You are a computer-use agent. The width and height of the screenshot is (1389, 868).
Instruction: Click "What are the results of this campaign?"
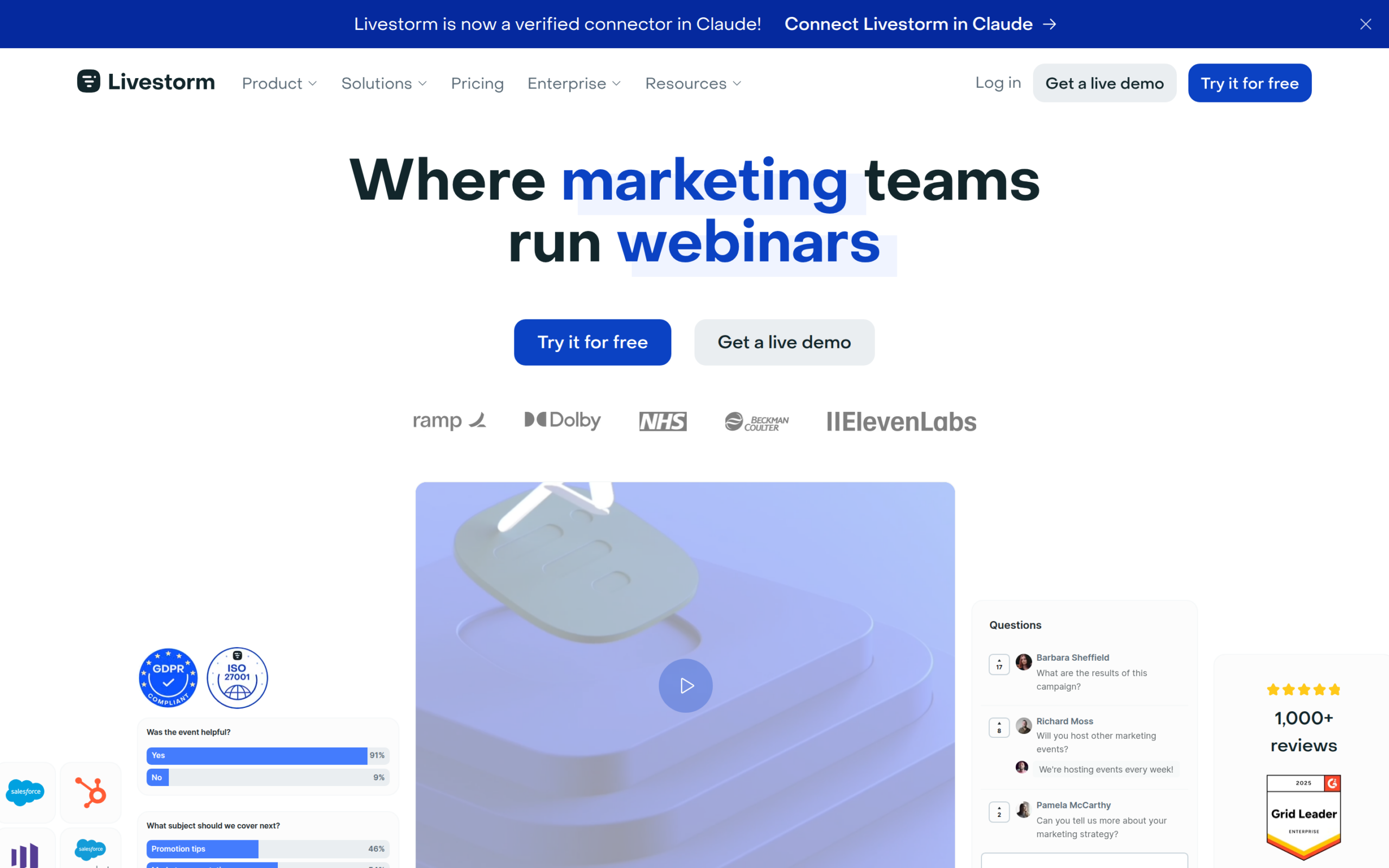tap(1092, 680)
